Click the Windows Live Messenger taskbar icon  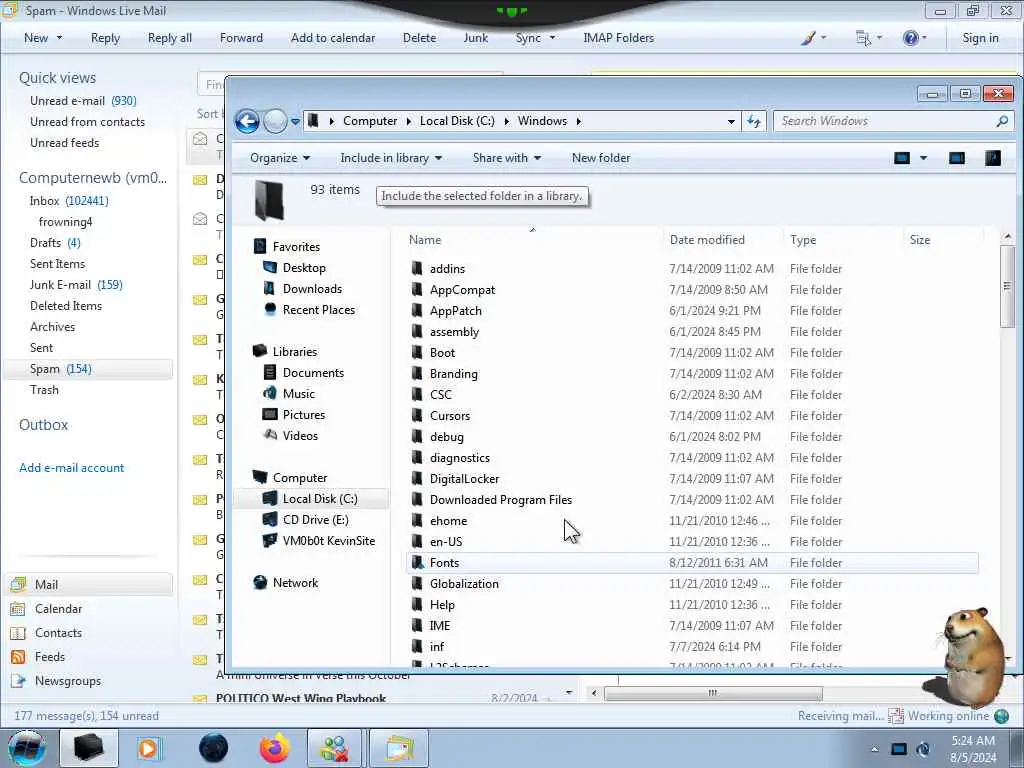[x=335, y=748]
